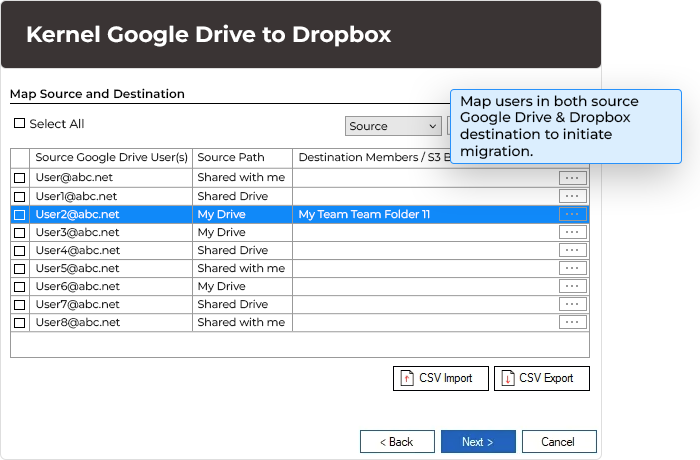Viewport: 700px width, 460px height.
Task: Open browse ellipsis for User@abc.net row
Action: [x=572, y=178]
